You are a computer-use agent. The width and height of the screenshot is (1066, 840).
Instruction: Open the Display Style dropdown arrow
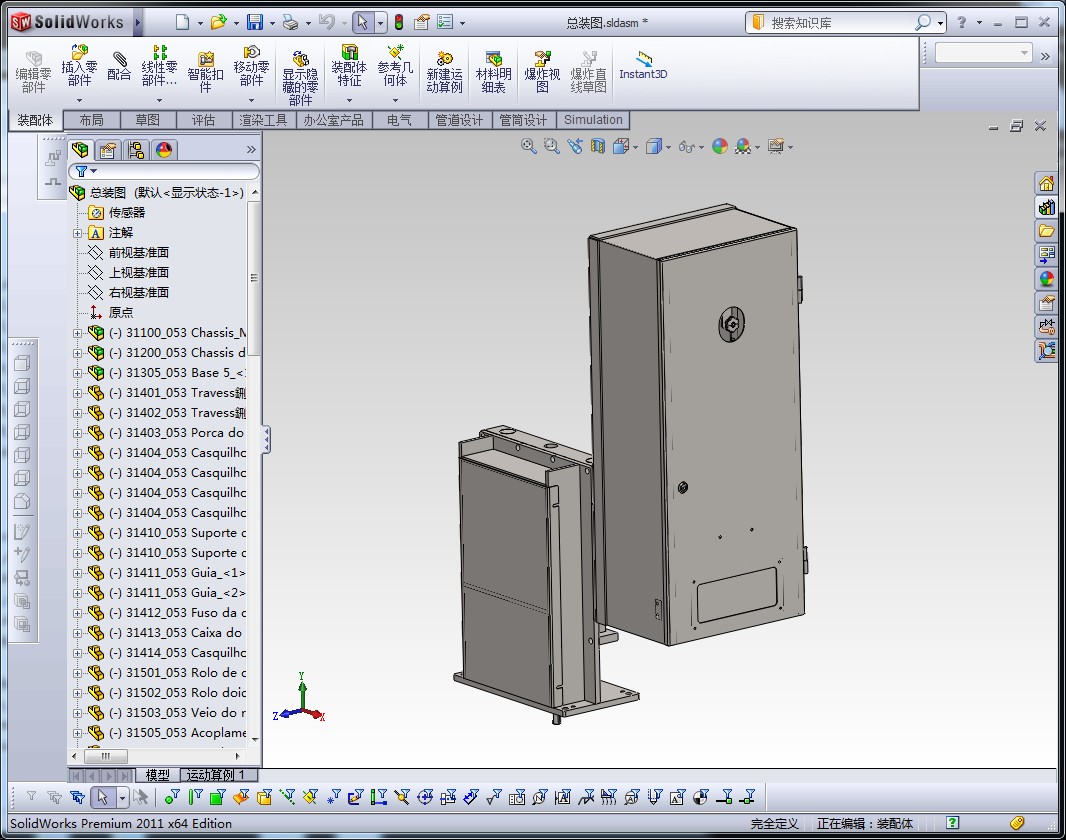(668, 147)
